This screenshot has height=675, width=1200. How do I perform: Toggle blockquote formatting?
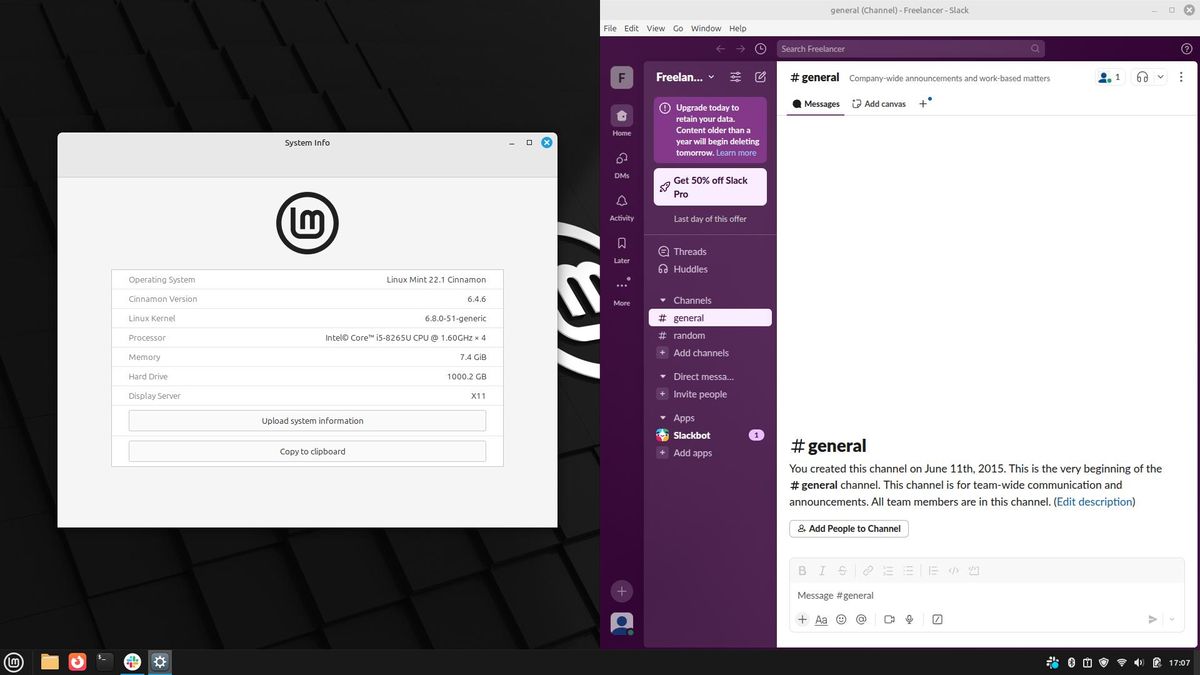933,571
